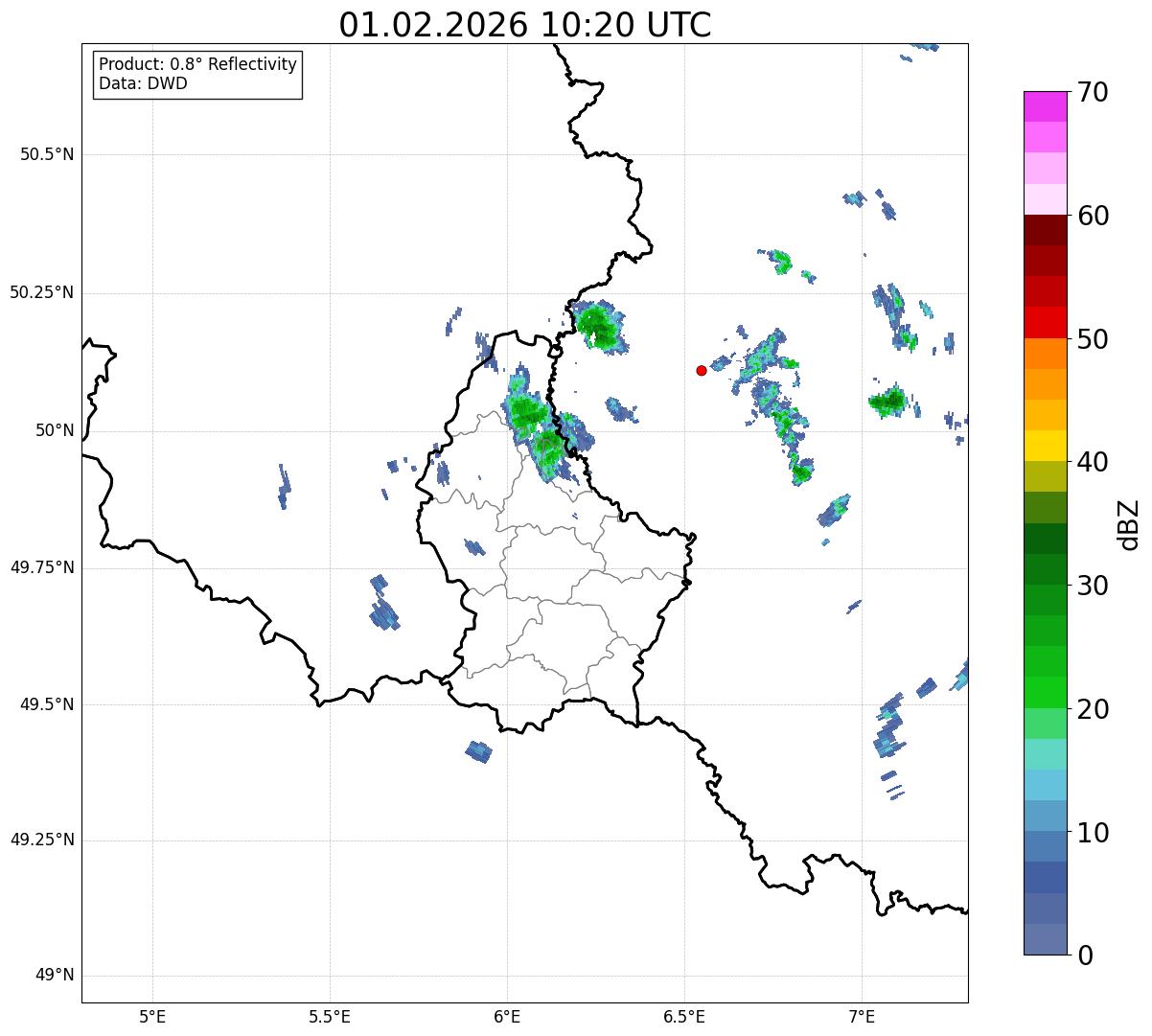Click the latitude label 49°N
Viewport: 1152px width, 1036px height.
tap(55, 976)
